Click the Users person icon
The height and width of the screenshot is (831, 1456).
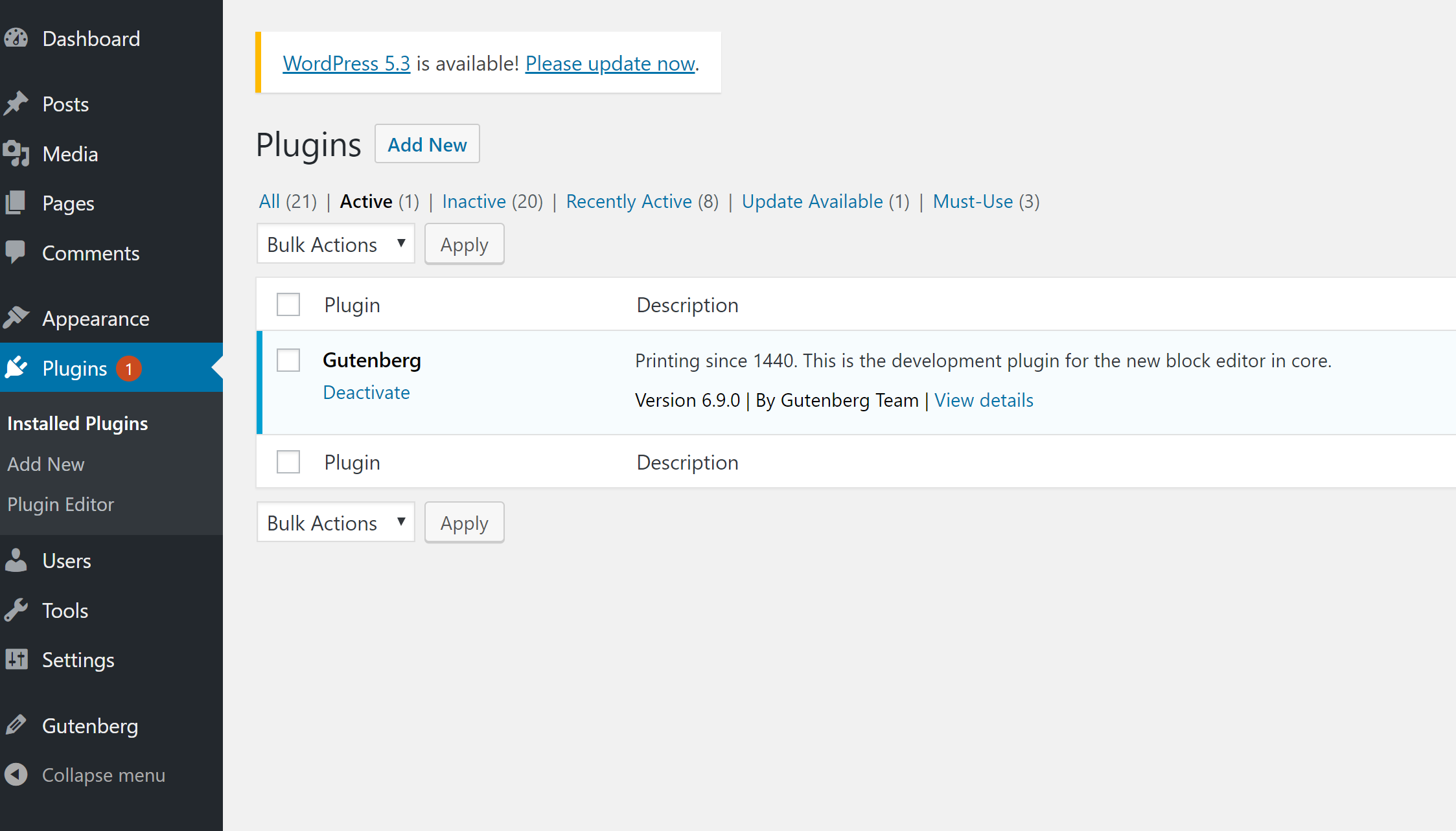point(16,560)
